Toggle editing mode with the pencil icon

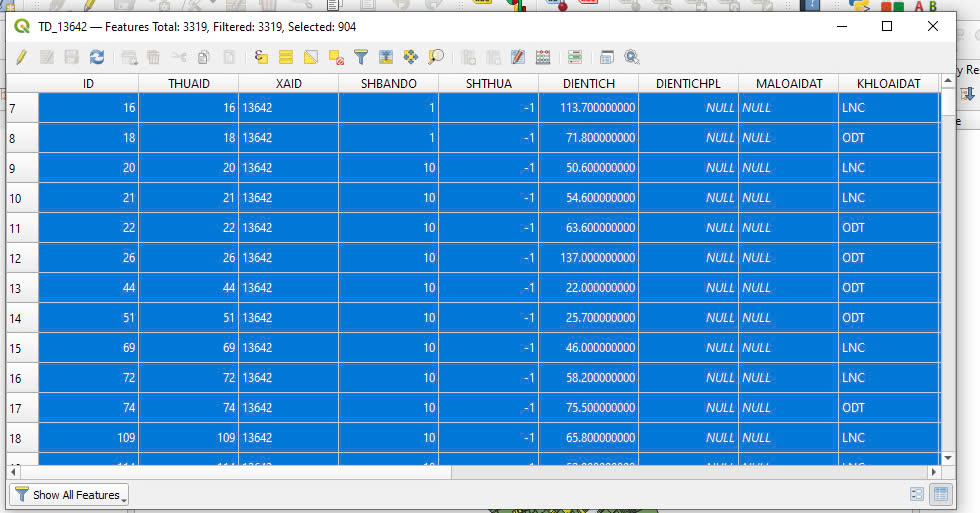(21, 58)
